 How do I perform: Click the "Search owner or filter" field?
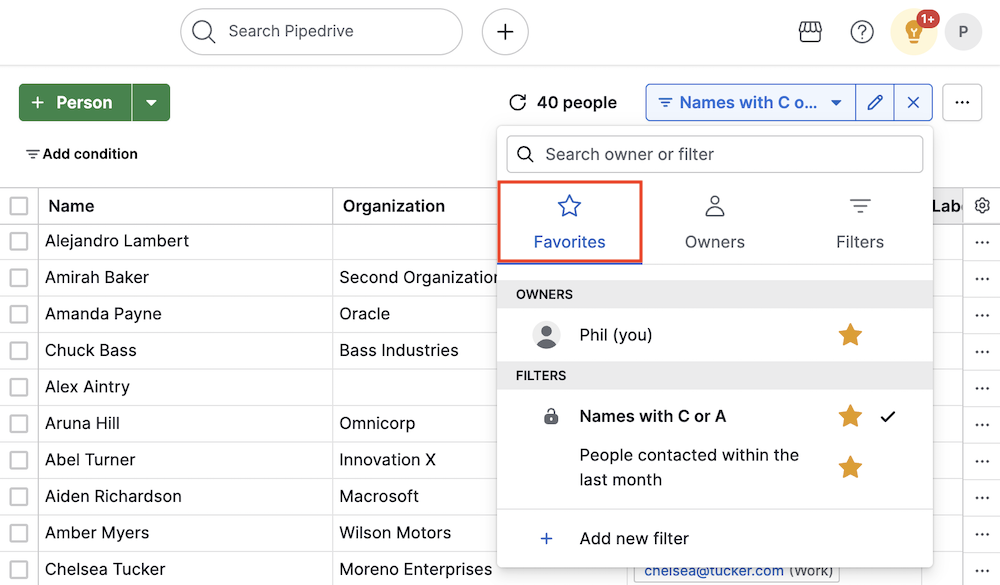[x=713, y=154]
